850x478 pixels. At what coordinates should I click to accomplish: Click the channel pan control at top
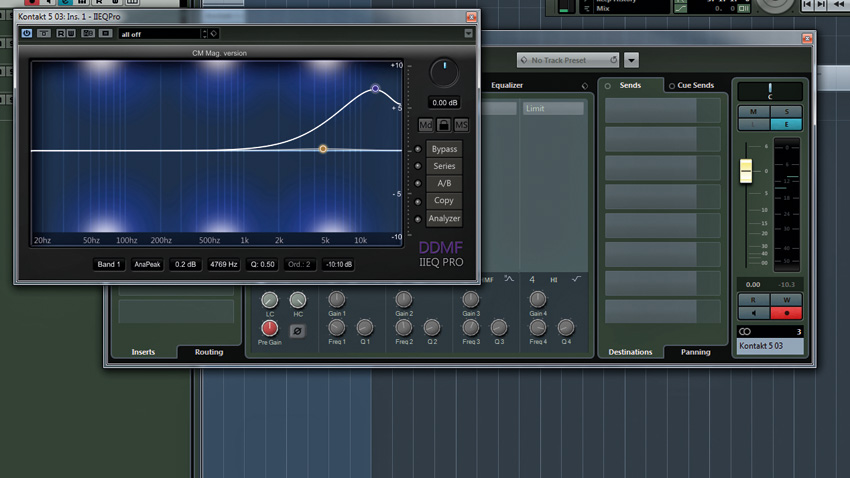point(770,91)
